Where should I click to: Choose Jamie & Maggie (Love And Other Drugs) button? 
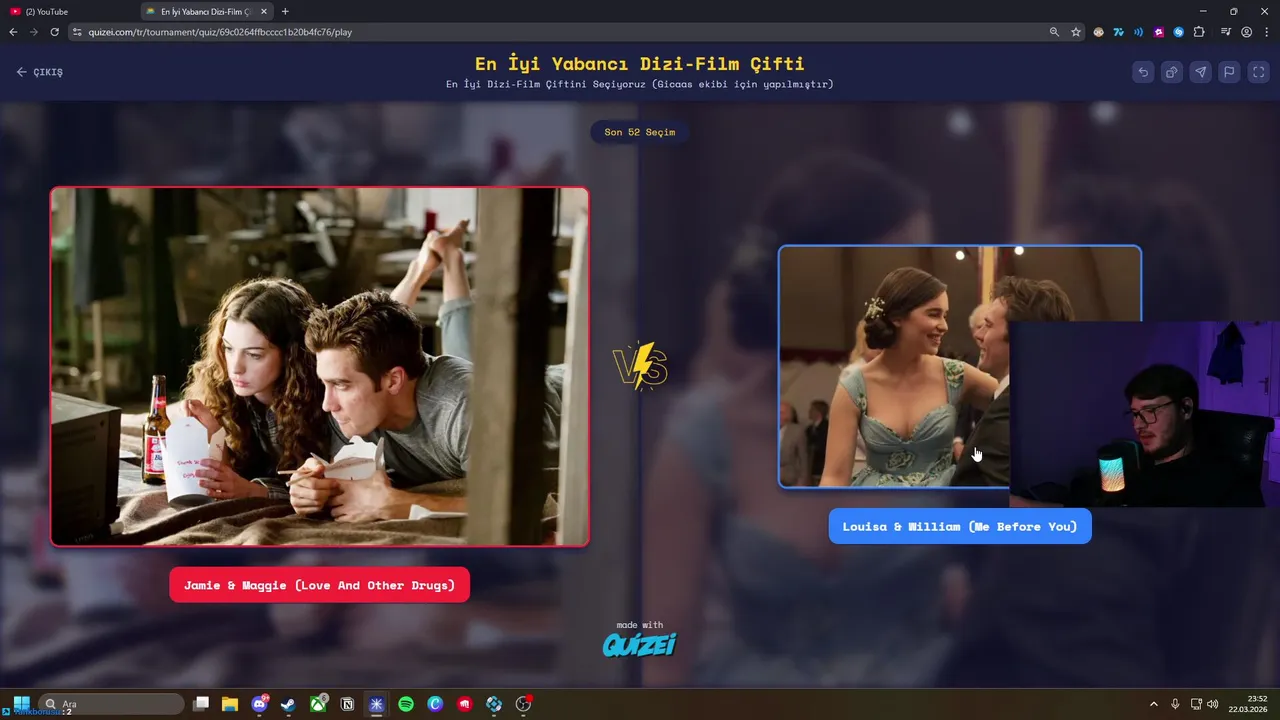319,585
